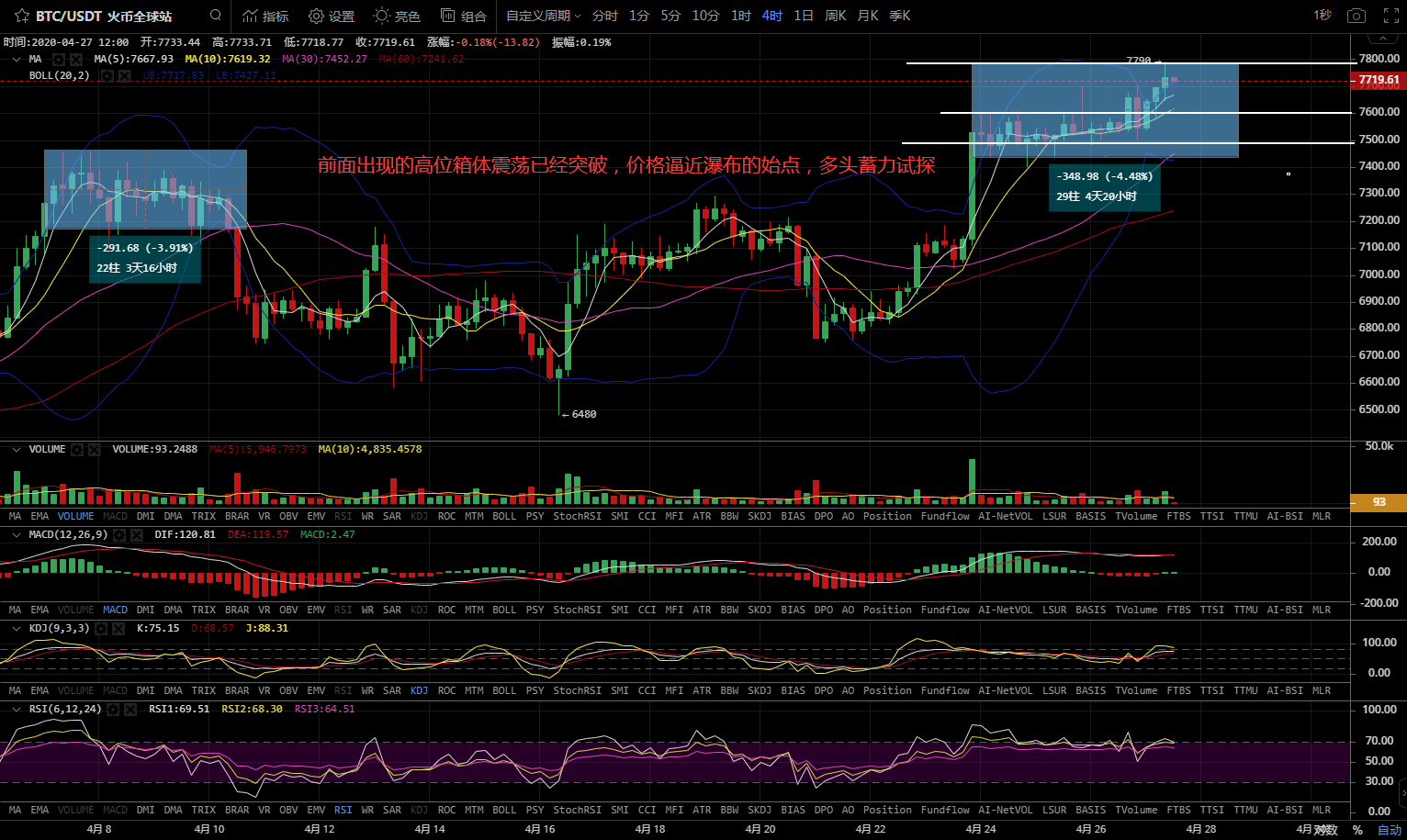This screenshot has width=1407, height=840.
Task: Collapse the KDJ pane
Action: [x=17, y=629]
